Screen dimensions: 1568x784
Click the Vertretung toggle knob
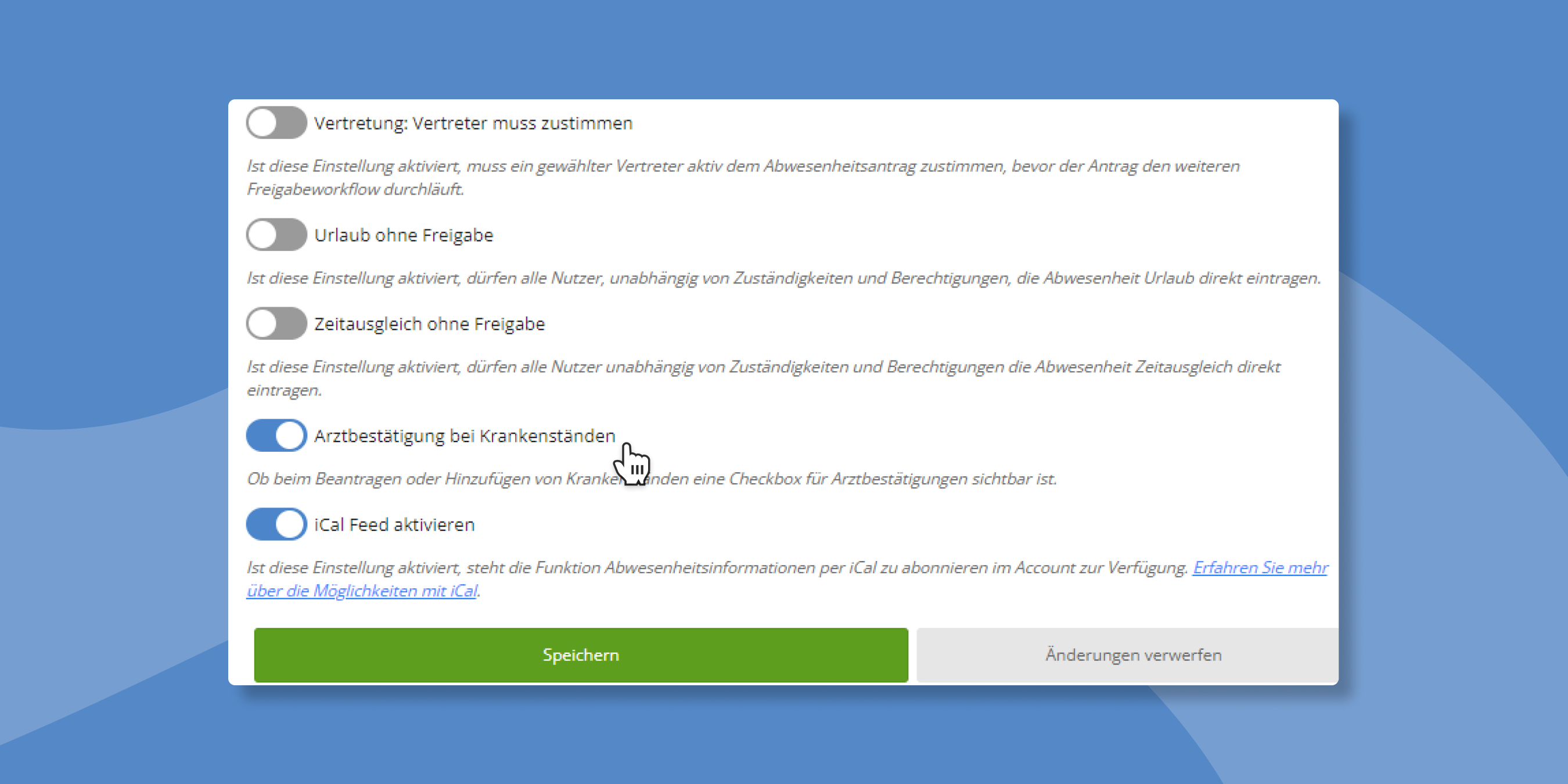coord(265,123)
